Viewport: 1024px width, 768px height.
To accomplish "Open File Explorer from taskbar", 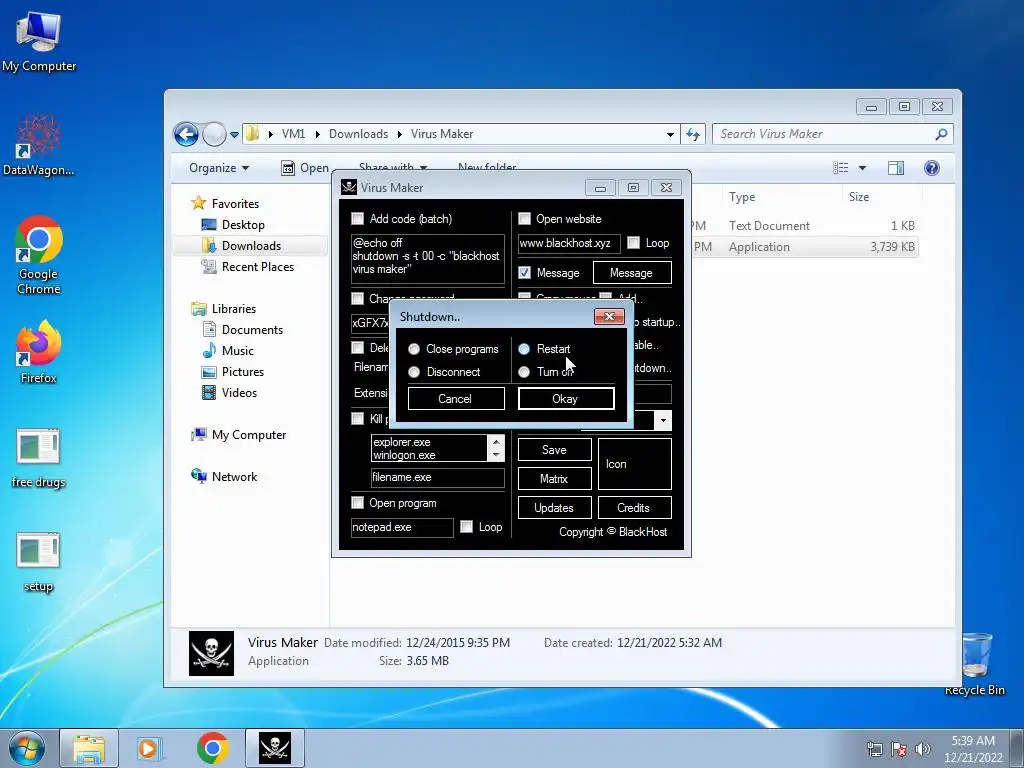I will coord(89,748).
